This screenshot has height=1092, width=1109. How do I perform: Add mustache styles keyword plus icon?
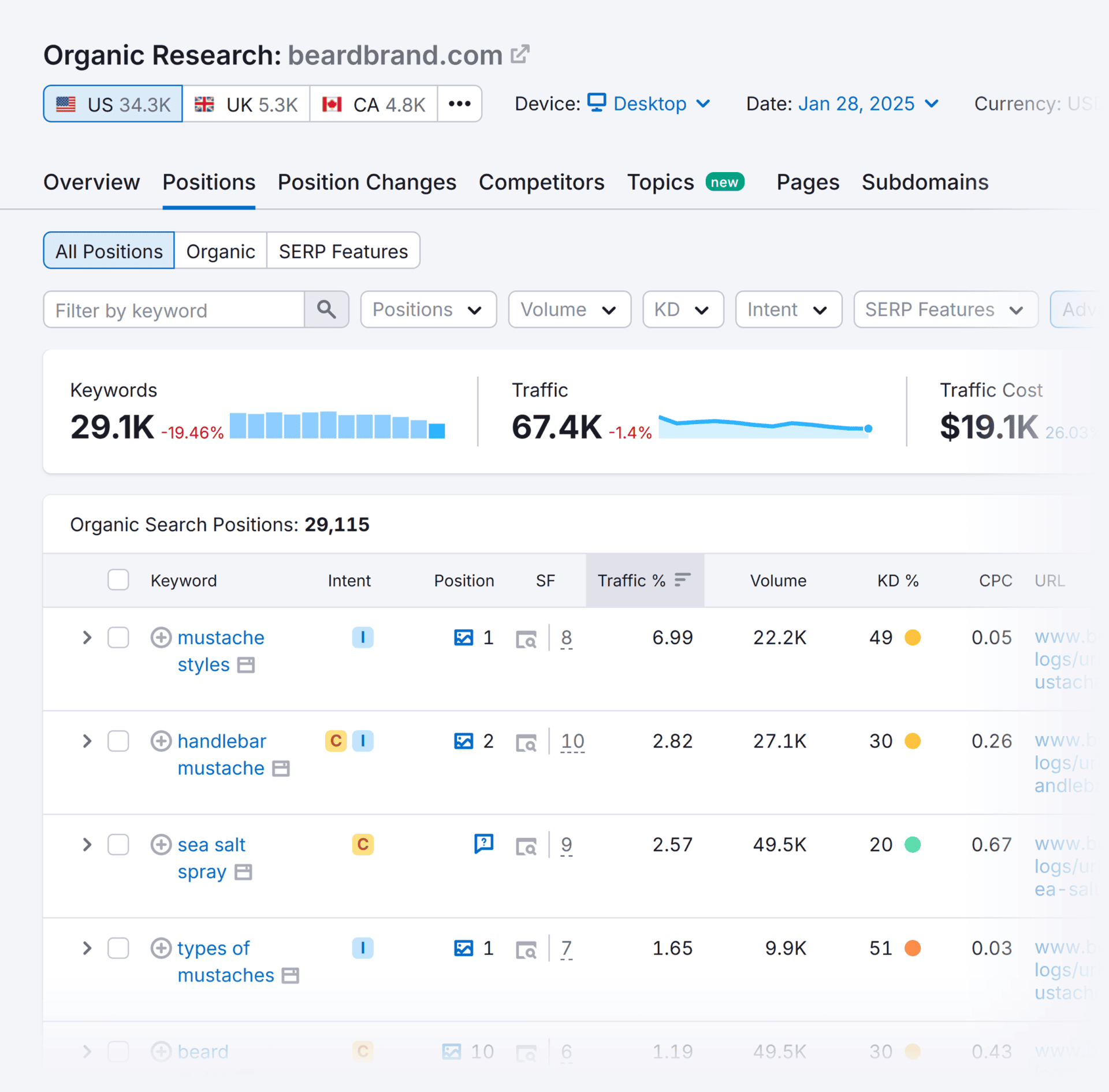pyautogui.click(x=161, y=637)
